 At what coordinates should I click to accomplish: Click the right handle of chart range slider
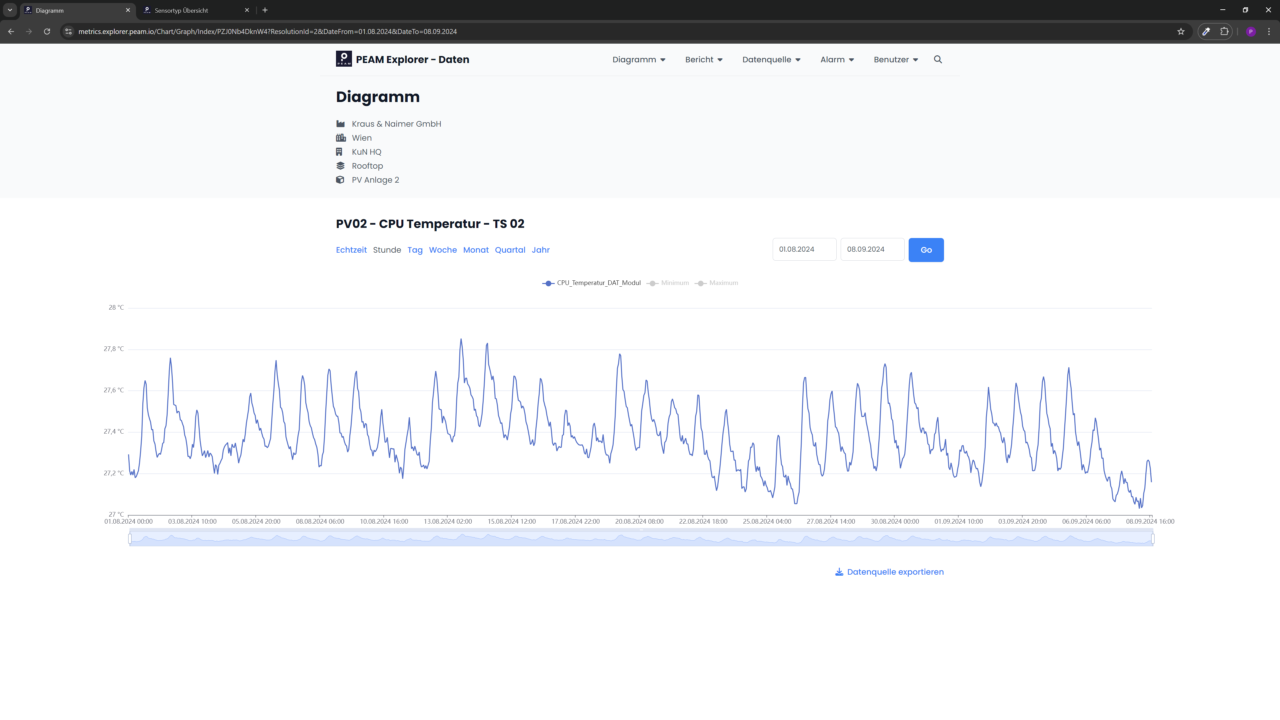click(1153, 538)
